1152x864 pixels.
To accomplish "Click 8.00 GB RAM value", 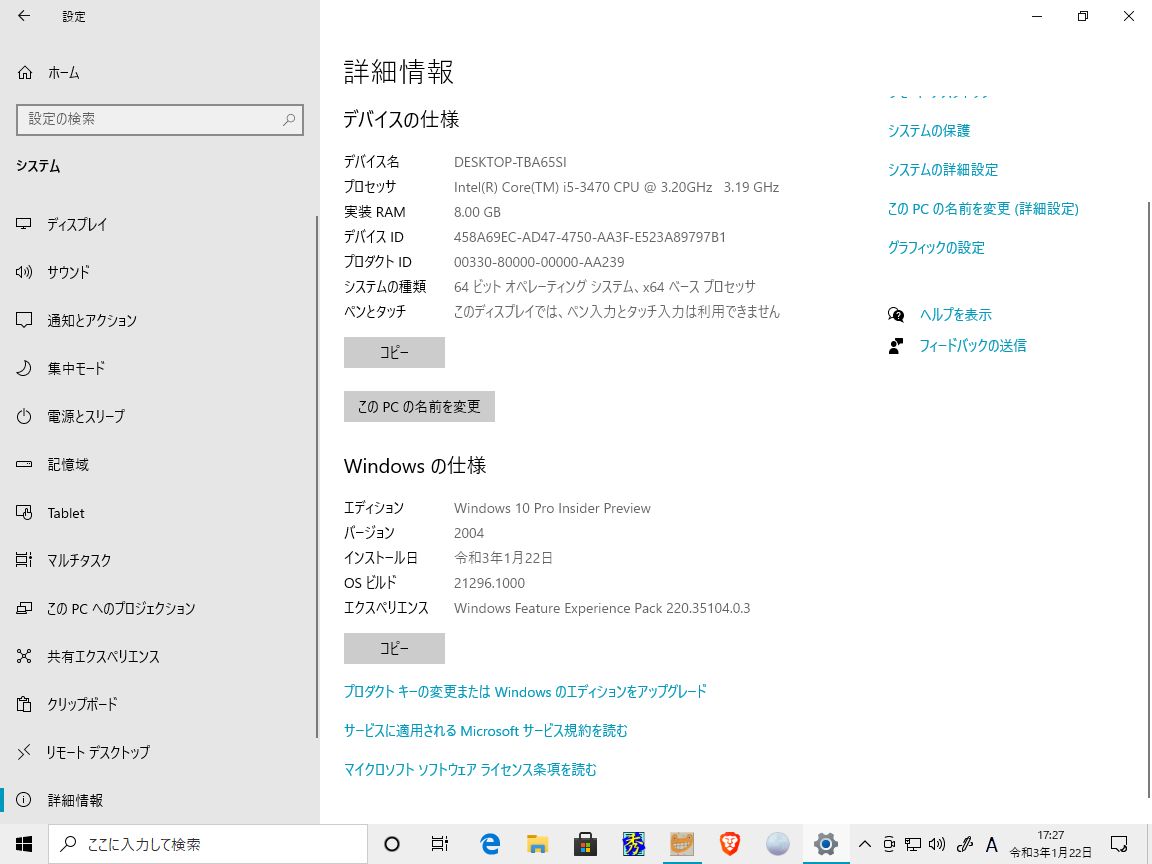I will tap(478, 212).
